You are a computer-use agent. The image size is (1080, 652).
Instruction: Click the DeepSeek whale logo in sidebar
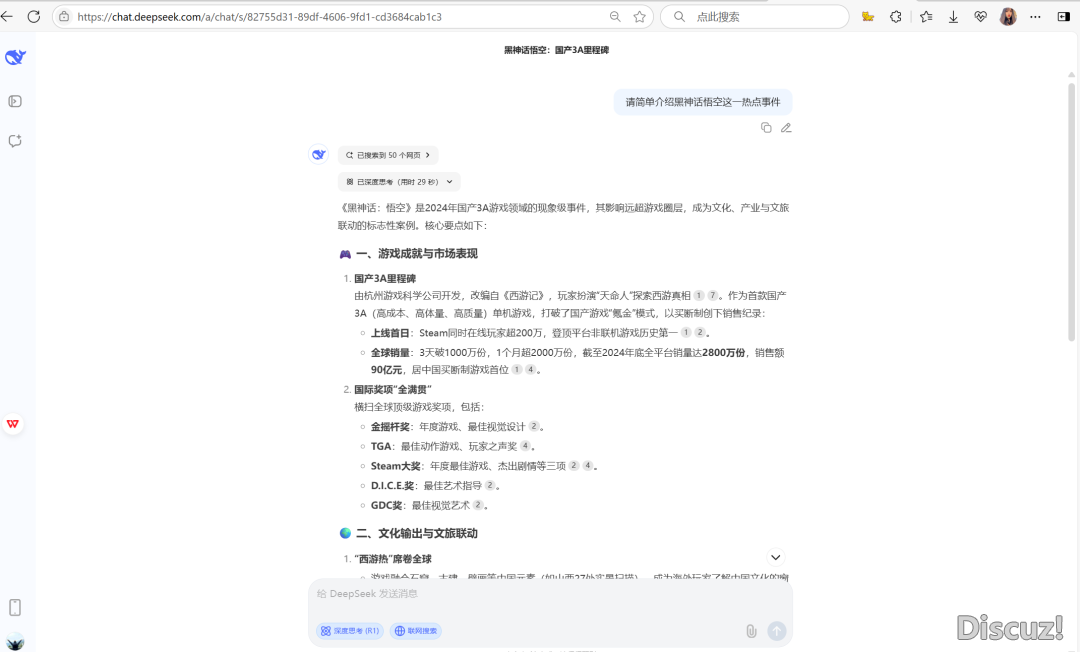click(x=15, y=58)
